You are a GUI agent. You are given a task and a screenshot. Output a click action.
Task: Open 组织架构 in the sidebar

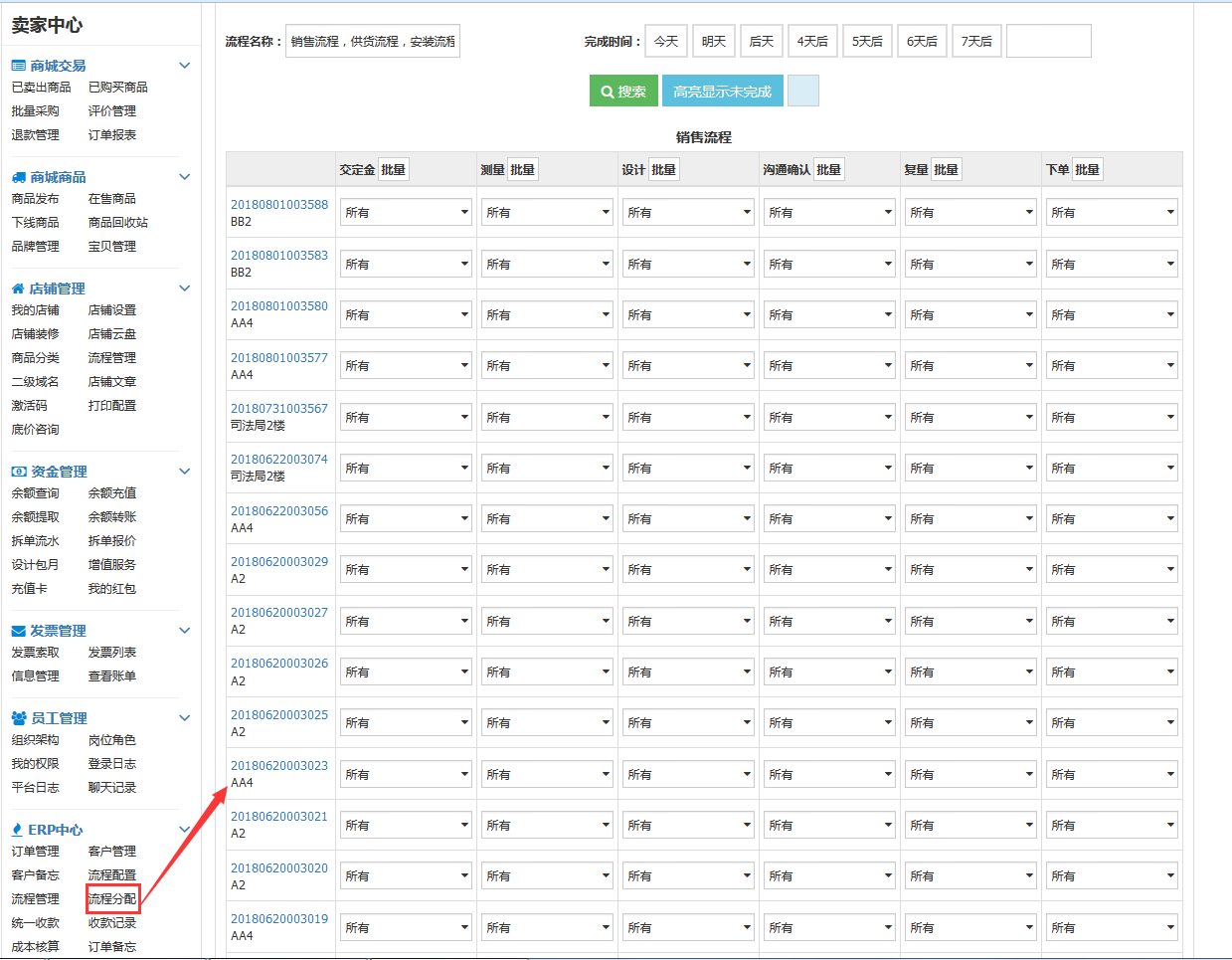pyautogui.click(x=35, y=740)
